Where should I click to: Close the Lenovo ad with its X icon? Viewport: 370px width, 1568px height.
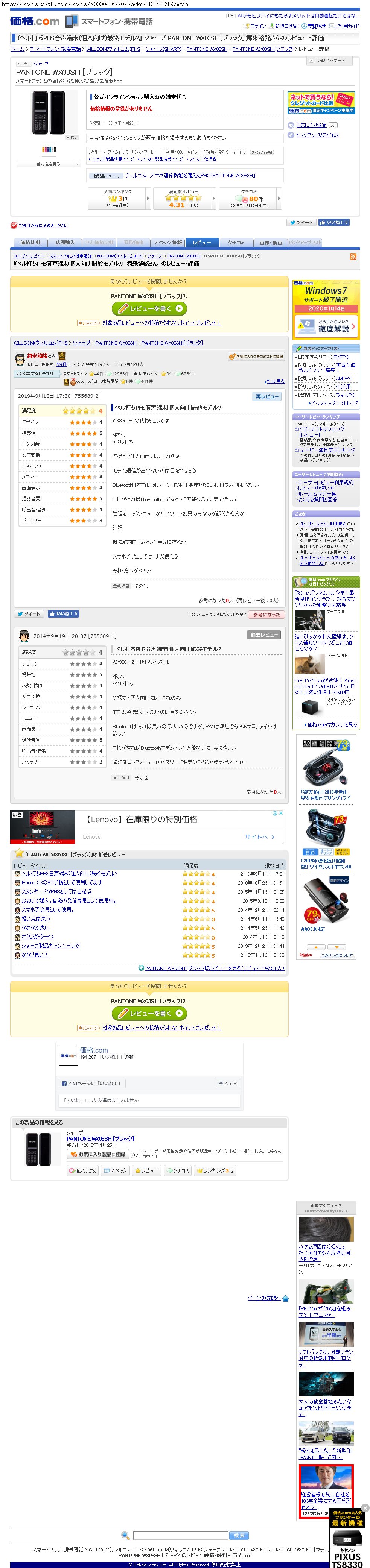(x=281, y=813)
